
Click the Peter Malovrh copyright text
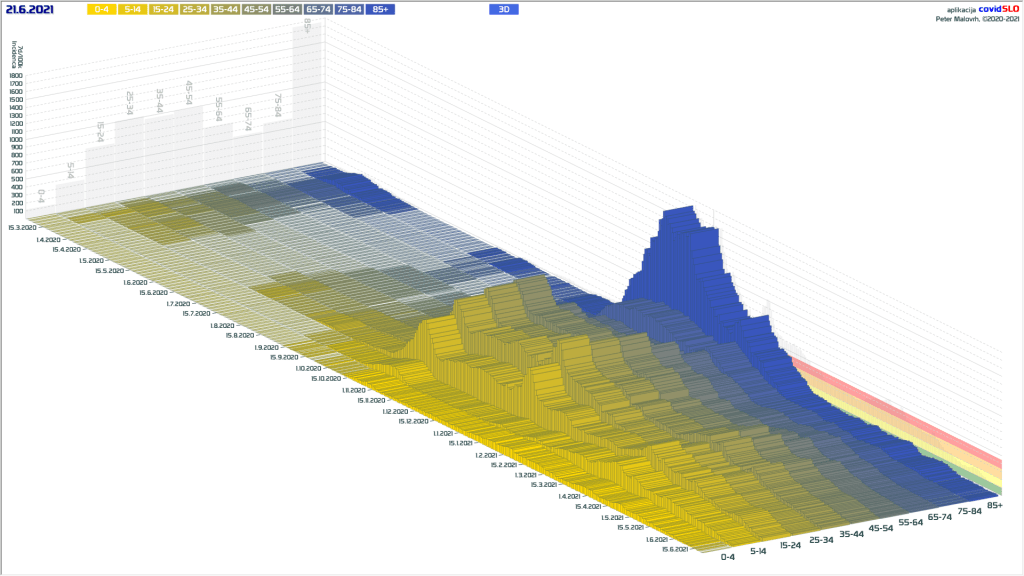coord(976,17)
